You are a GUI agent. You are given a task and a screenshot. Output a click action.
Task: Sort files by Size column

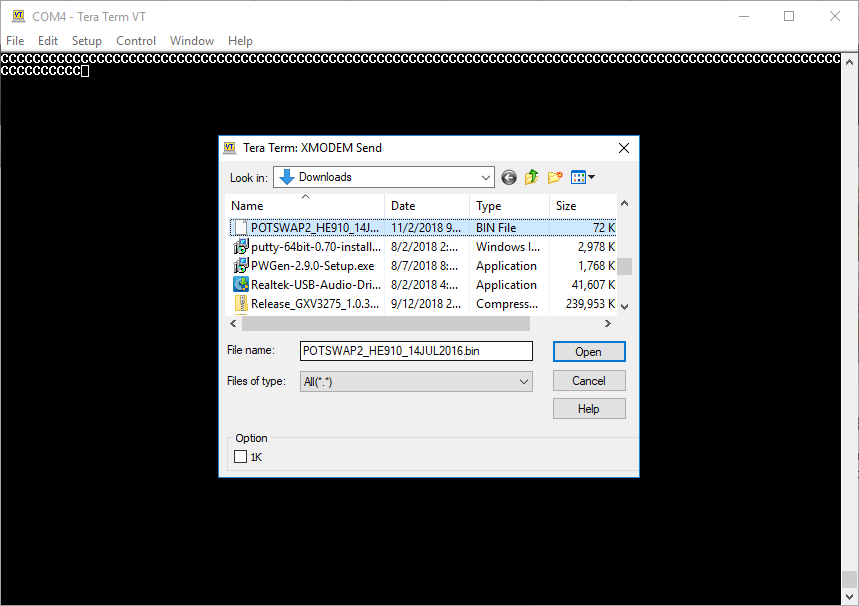(583, 205)
